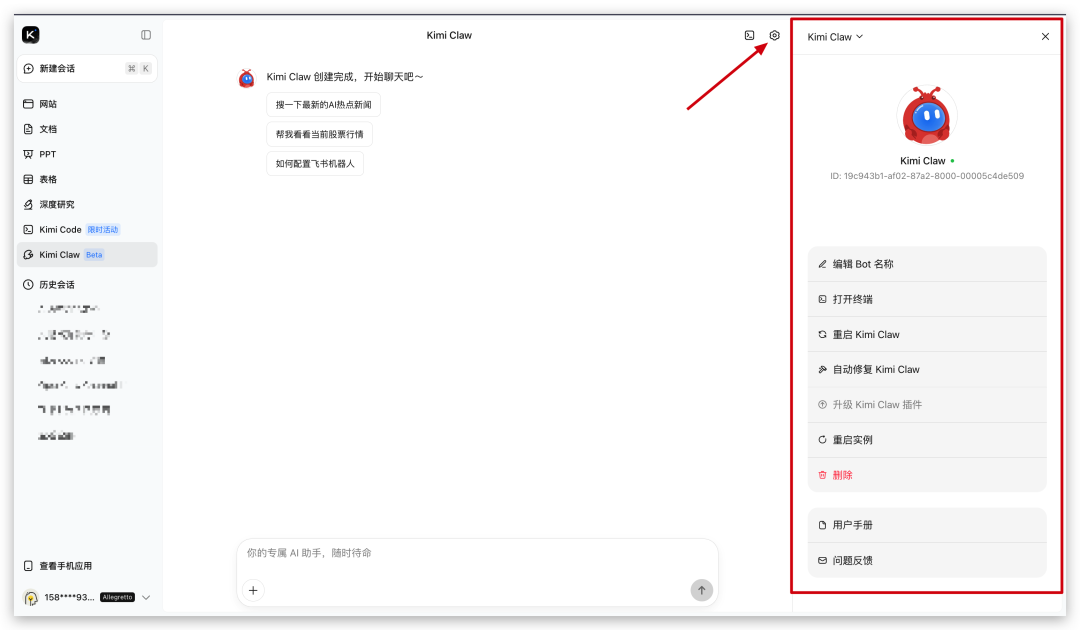
Task: Close the Kimi Claw settings panel
Action: 1045,37
